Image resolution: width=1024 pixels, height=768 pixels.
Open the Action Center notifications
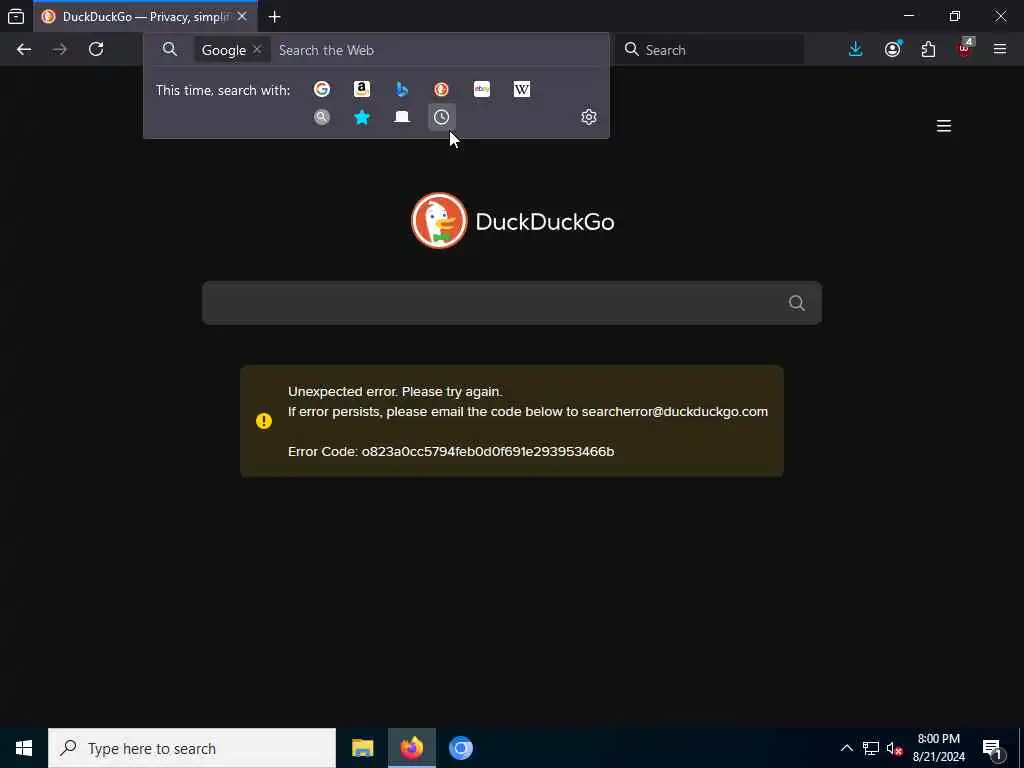992,748
